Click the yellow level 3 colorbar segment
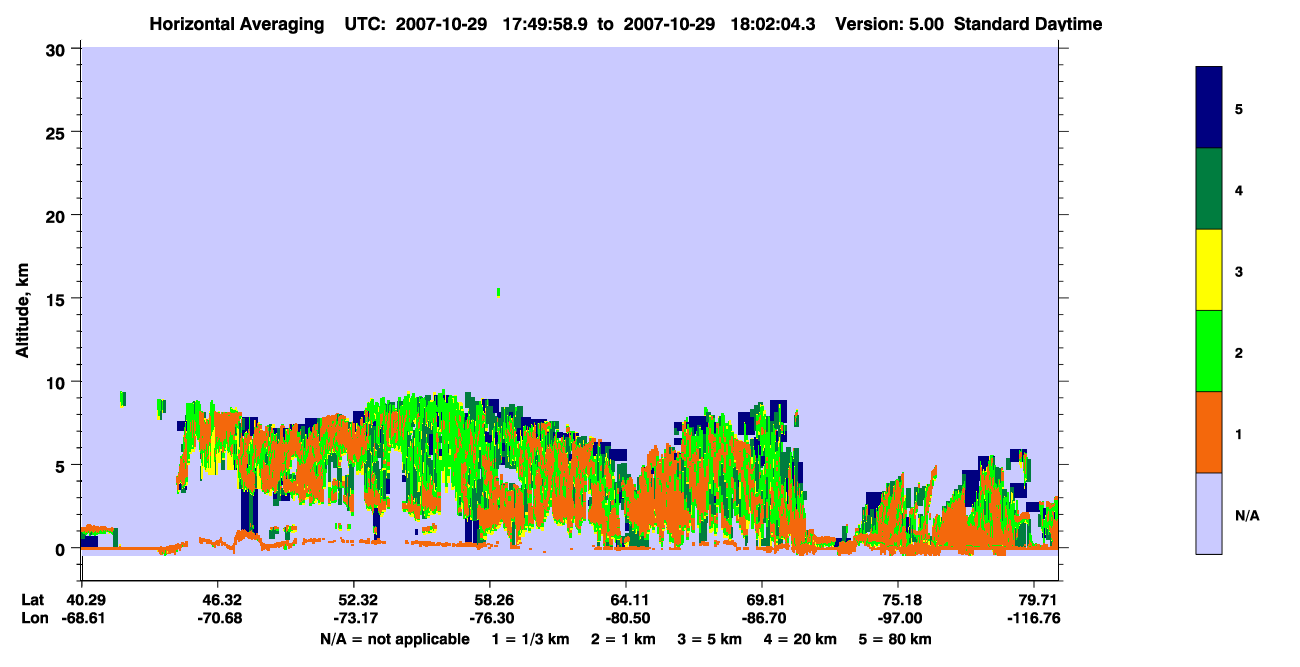1300x667 pixels. click(1209, 270)
